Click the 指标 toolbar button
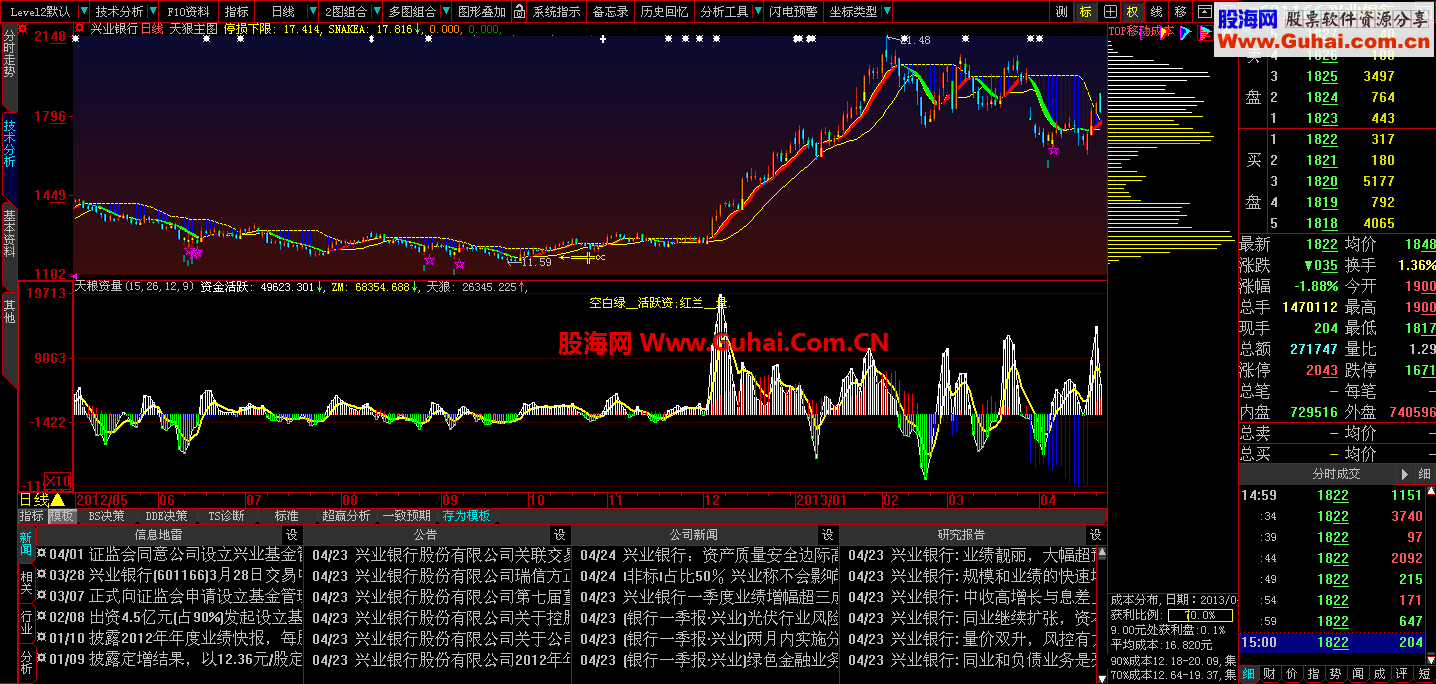 click(x=237, y=11)
